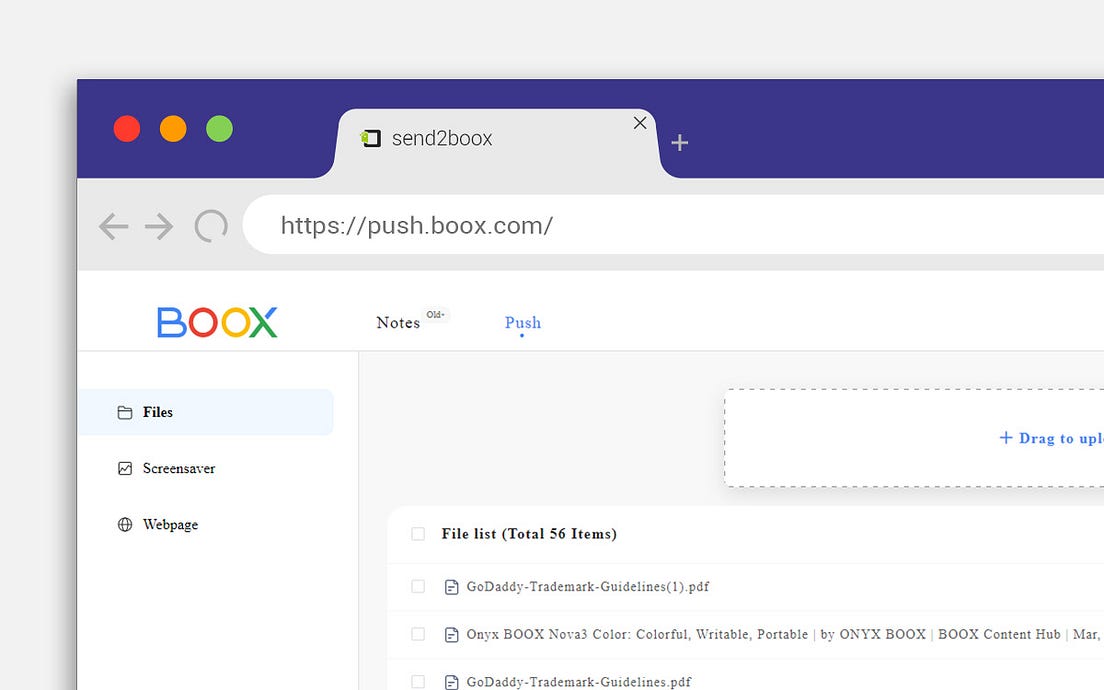This screenshot has height=690, width=1104.
Task: Select the send2boox browser tab
Action: (x=496, y=143)
